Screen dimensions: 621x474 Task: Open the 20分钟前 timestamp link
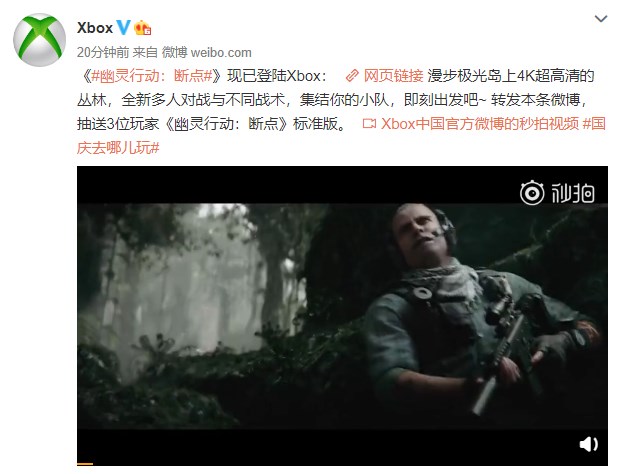103,52
